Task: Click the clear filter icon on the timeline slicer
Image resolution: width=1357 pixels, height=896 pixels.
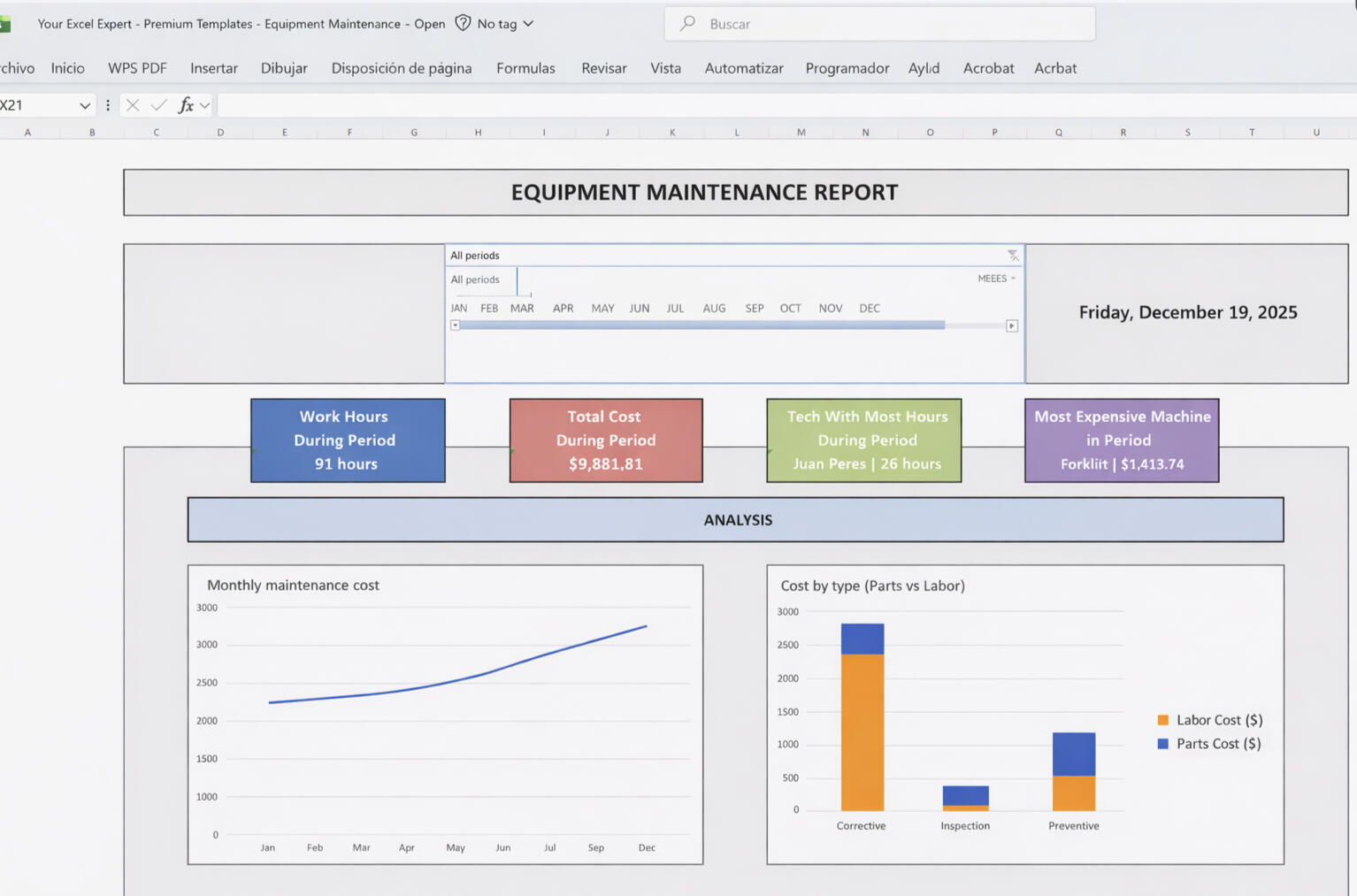Action: [x=1012, y=255]
